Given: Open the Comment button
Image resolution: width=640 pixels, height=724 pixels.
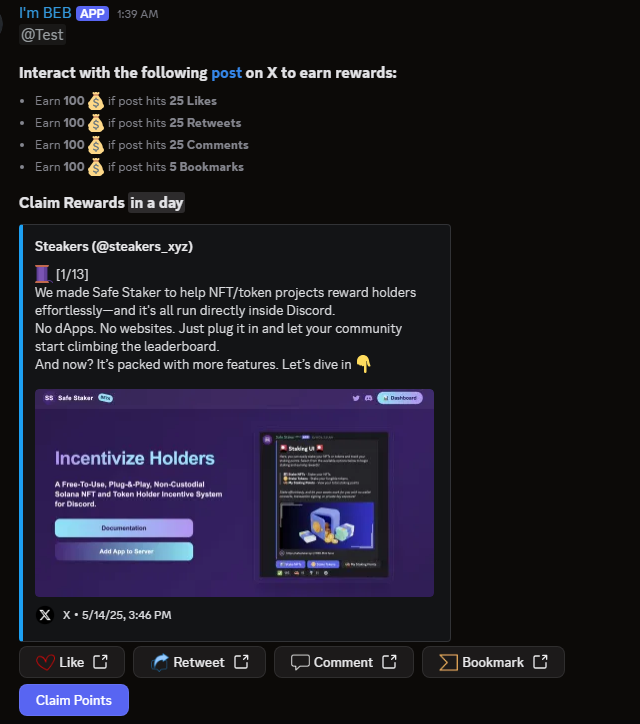Looking at the screenshot, I should pyautogui.click(x=344, y=662).
